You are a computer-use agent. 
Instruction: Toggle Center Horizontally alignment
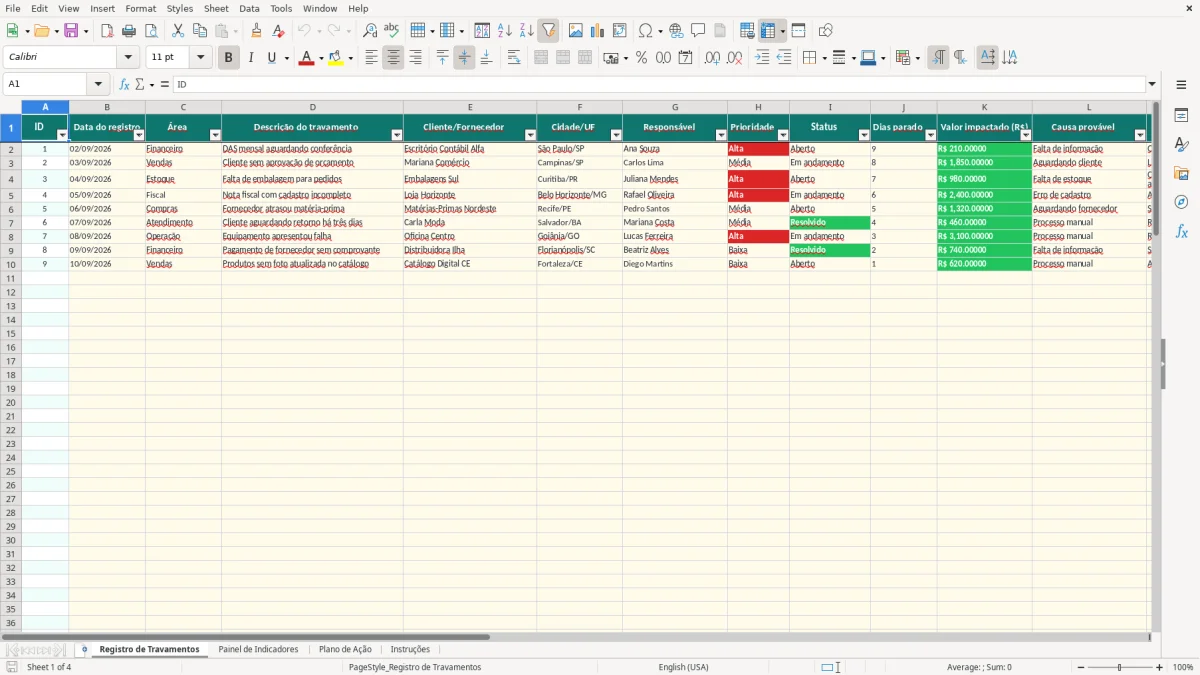click(x=393, y=58)
